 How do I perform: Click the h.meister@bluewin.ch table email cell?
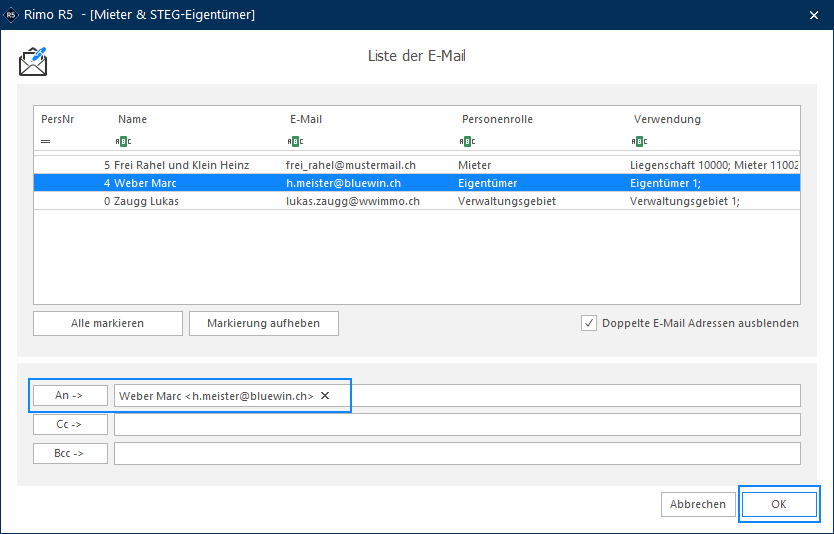click(x=343, y=183)
